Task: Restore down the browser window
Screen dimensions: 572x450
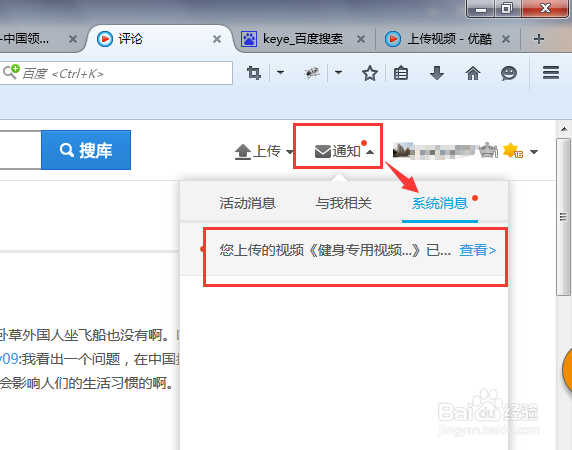Action: click(507, 8)
